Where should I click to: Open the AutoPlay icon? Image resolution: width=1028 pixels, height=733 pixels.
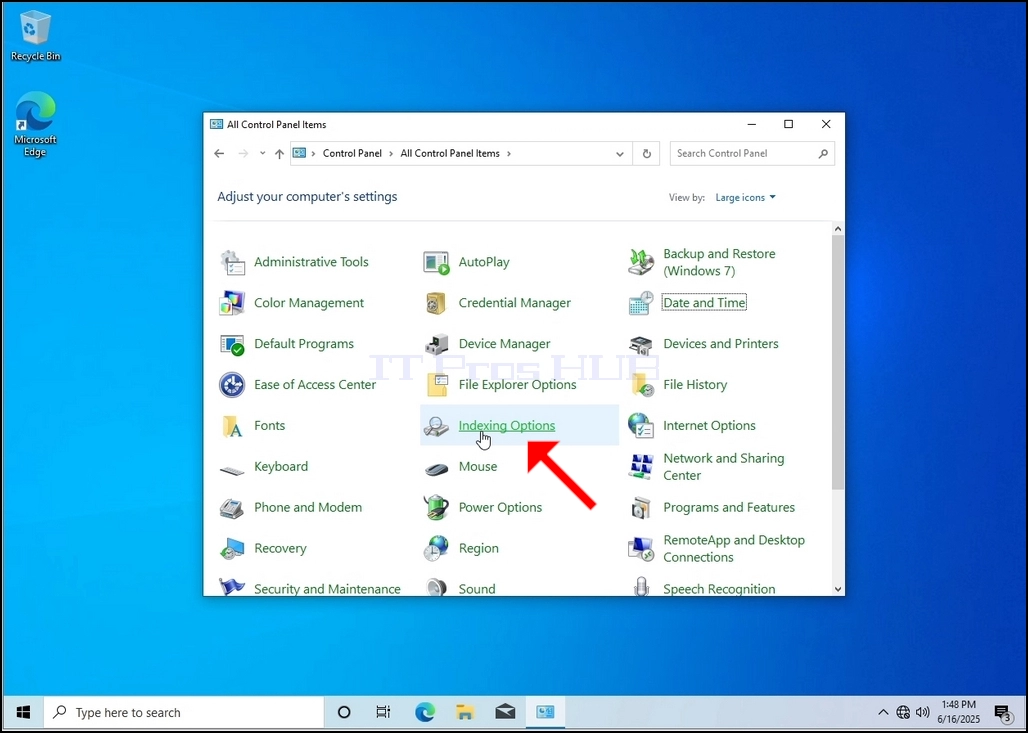(x=437, y=262)
